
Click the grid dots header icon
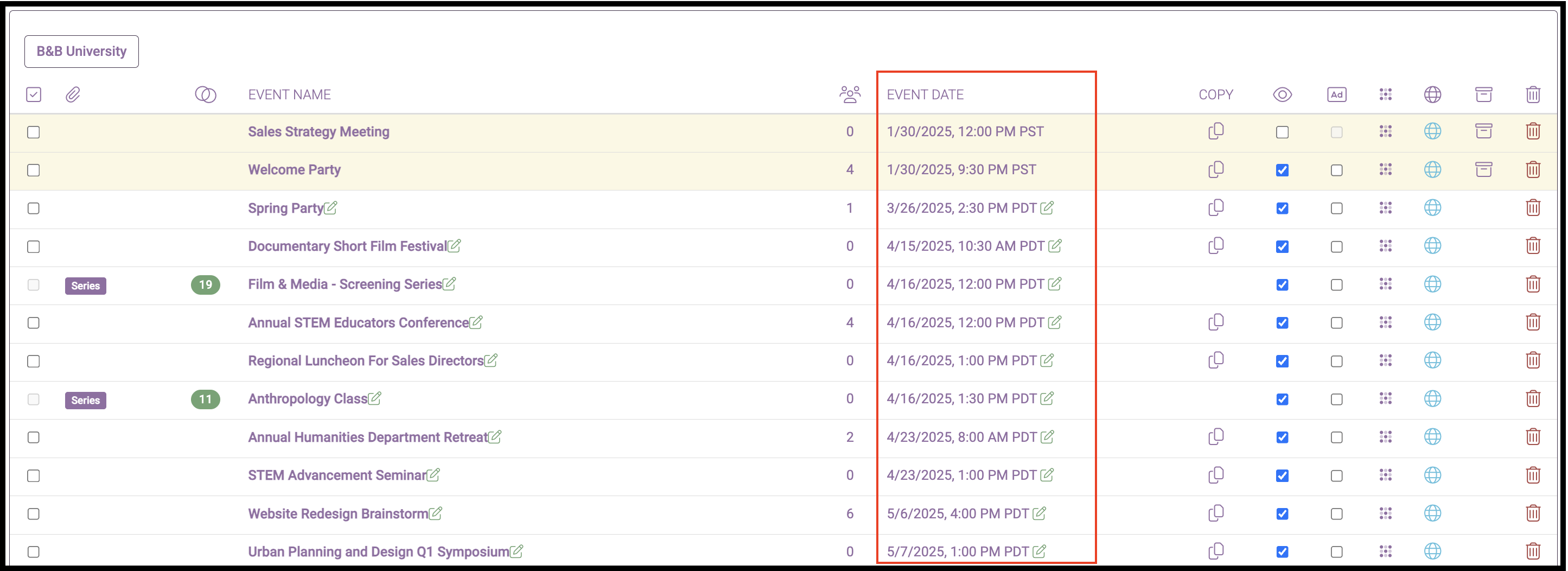pos(1385,94)
